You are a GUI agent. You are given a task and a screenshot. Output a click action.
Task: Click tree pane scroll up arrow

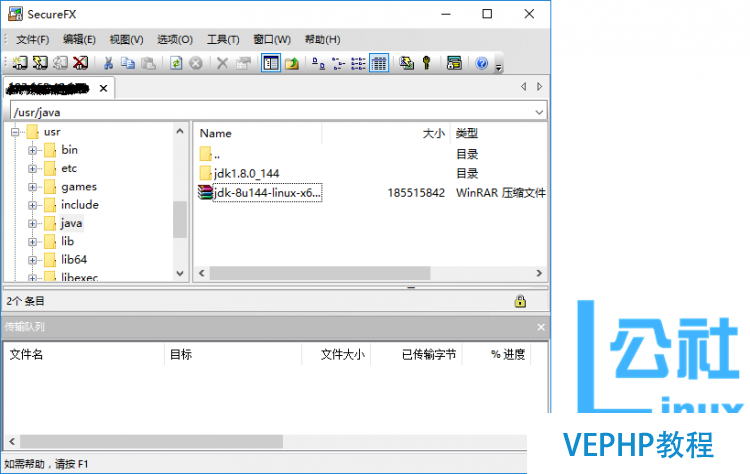pyautogui.click(x=180, y=131)
